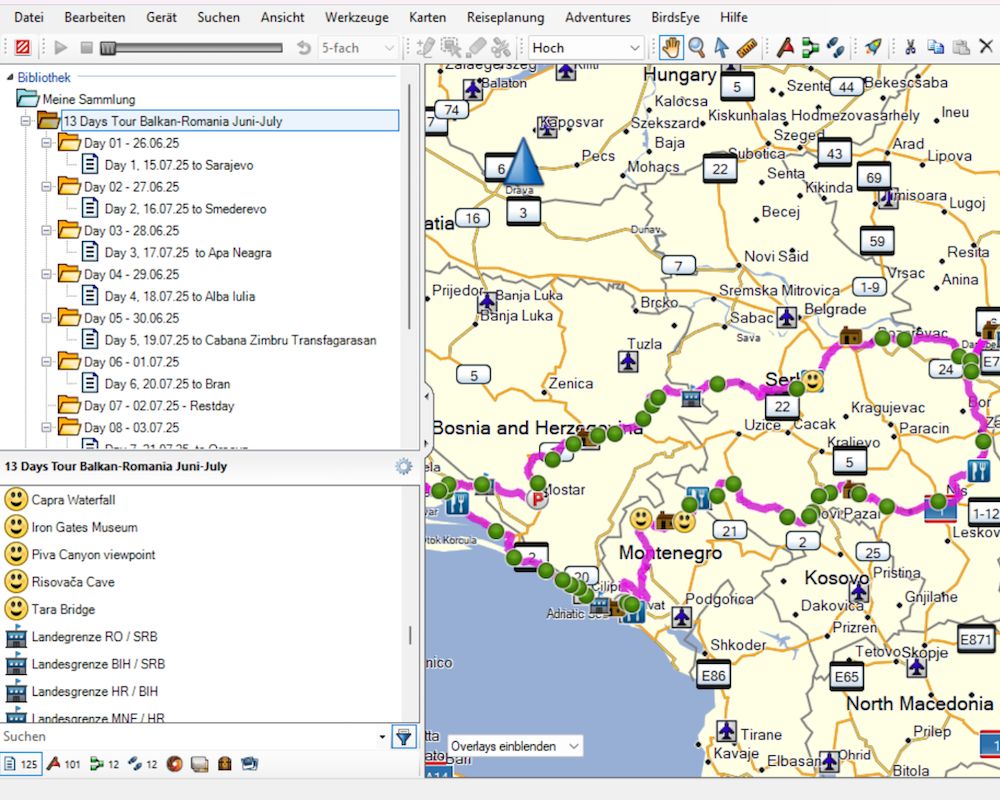Select route Day 3 to Apa Neagra

click(187, 253)
